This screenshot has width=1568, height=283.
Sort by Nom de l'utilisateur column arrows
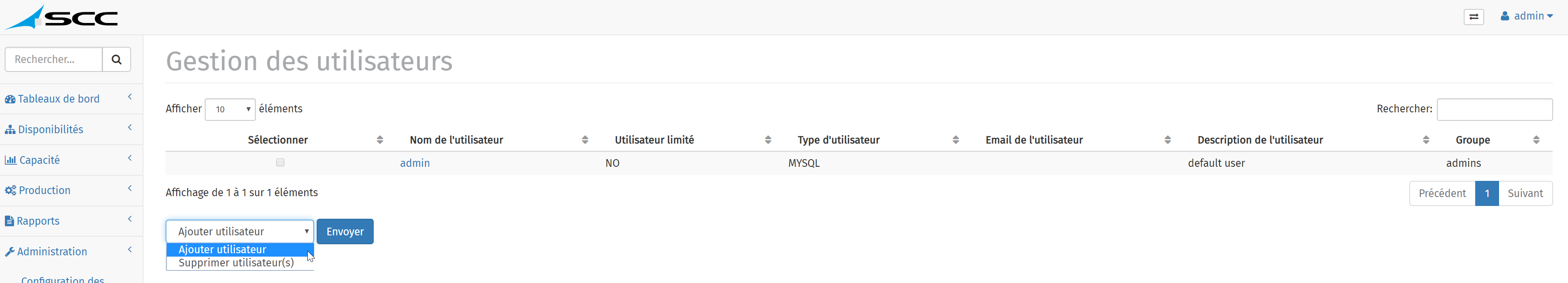tap(585, 140)
